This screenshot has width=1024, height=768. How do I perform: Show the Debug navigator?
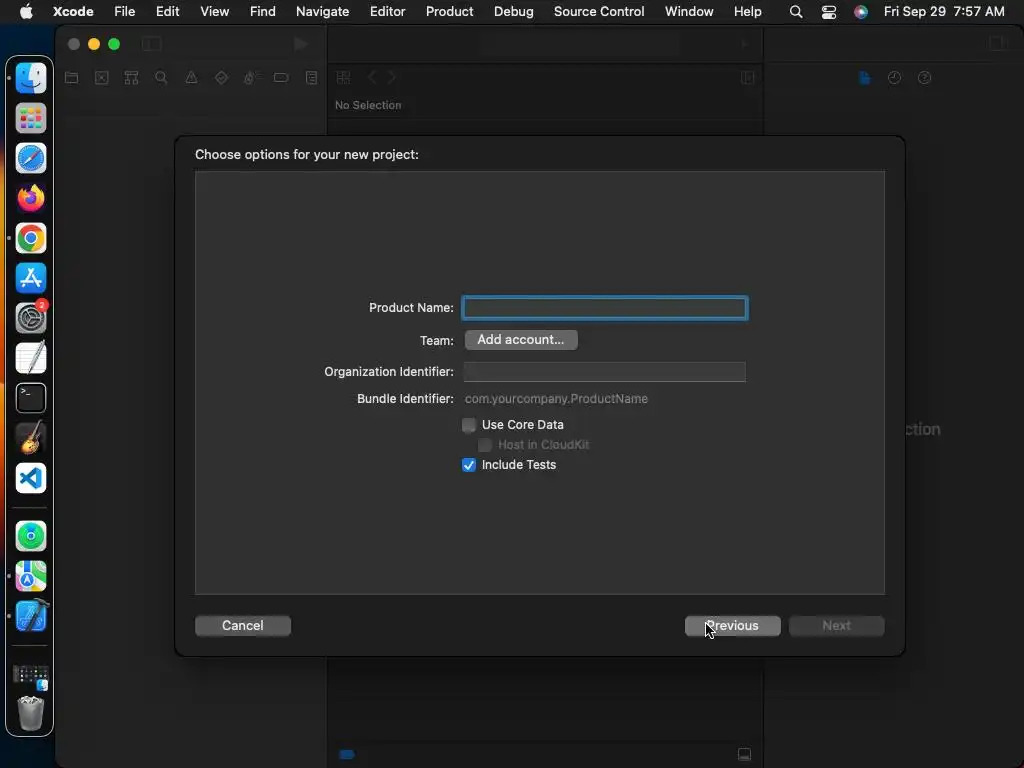[x=251, y=78]
